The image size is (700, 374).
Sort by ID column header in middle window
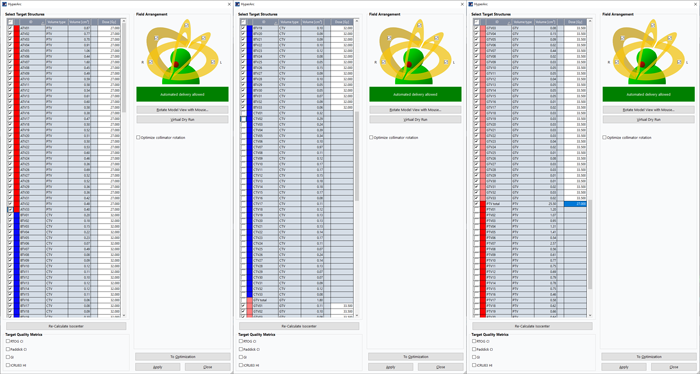tap(266, 21)
